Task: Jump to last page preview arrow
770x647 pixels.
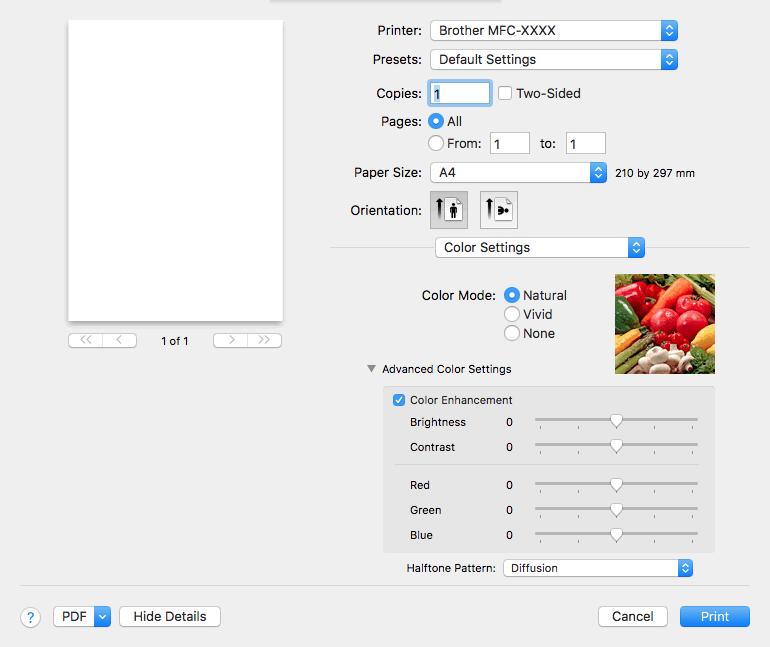Action: click(264, 340)
